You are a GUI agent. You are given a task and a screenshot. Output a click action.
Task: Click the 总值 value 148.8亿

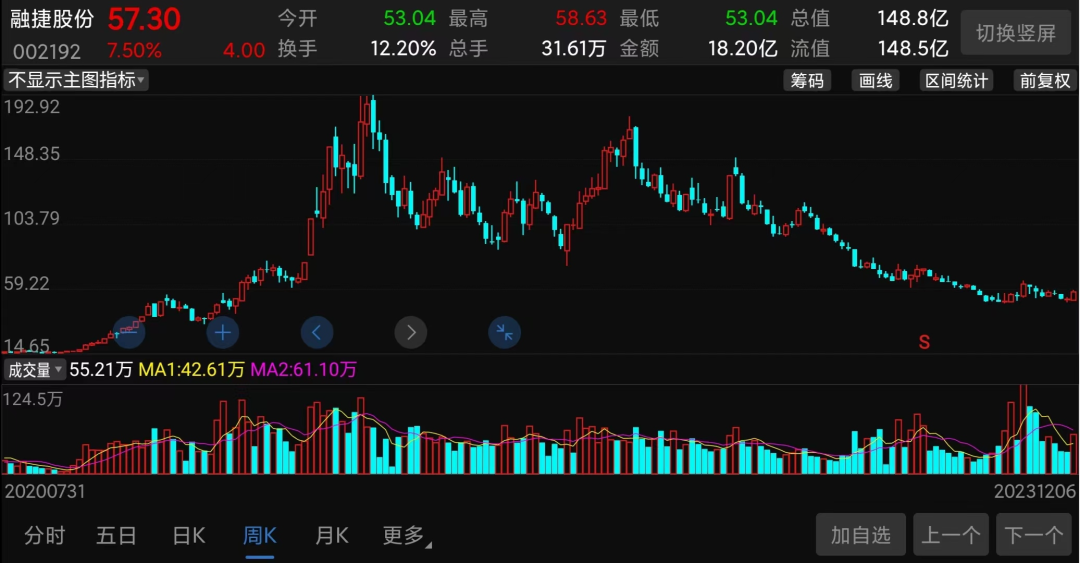[913, 18]
